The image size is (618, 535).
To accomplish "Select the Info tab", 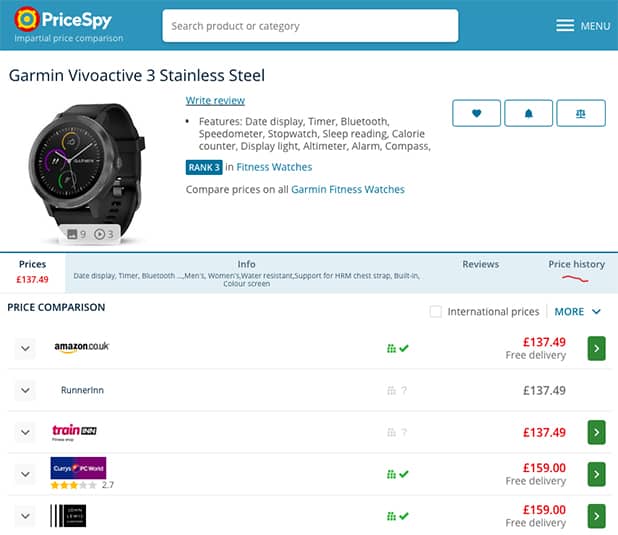I will (246, 264).
